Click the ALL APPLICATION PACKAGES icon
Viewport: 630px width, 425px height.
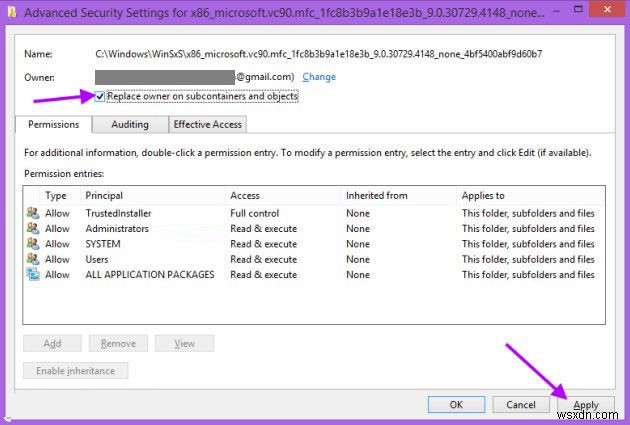[33, 274]
